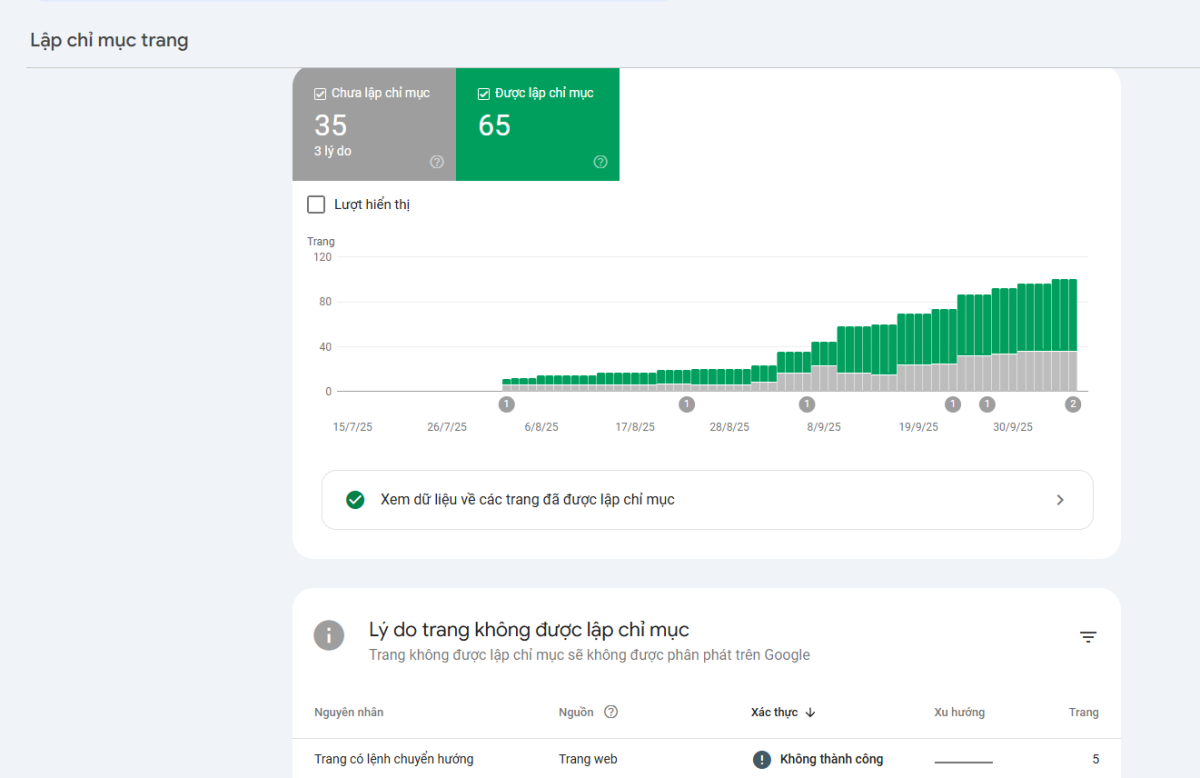Toggle the 'Chưa lập chỉ mục' checkbox

tap(320, 94)
